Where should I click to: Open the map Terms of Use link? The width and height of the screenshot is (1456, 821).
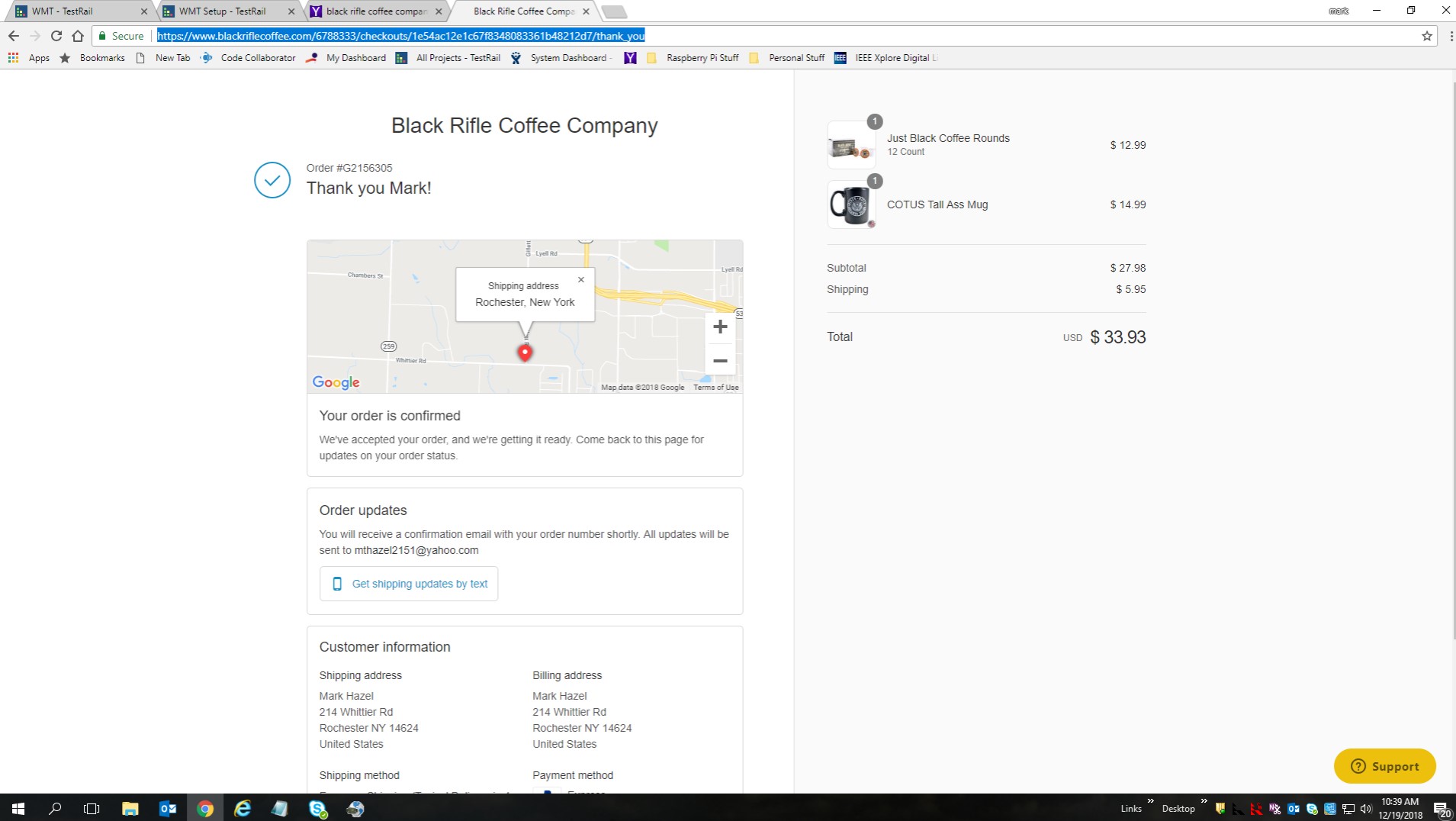[715, 388]
